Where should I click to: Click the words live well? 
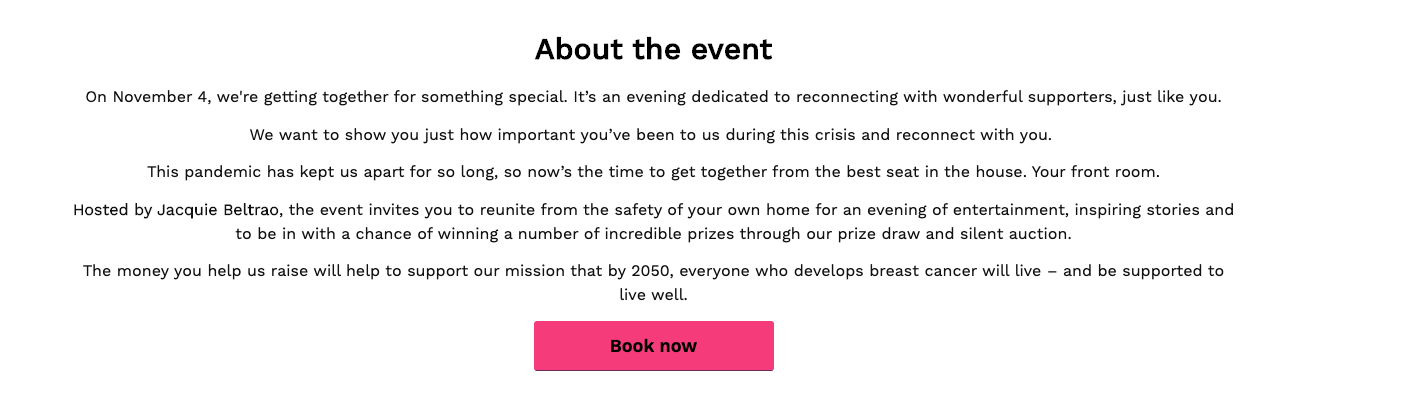click(x=653, y=295)
